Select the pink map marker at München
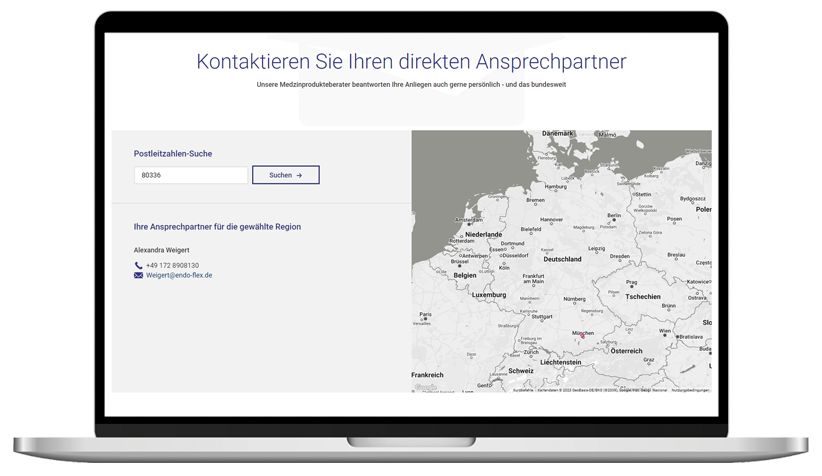Screen dimensions: 822x476 click(582, 337)
